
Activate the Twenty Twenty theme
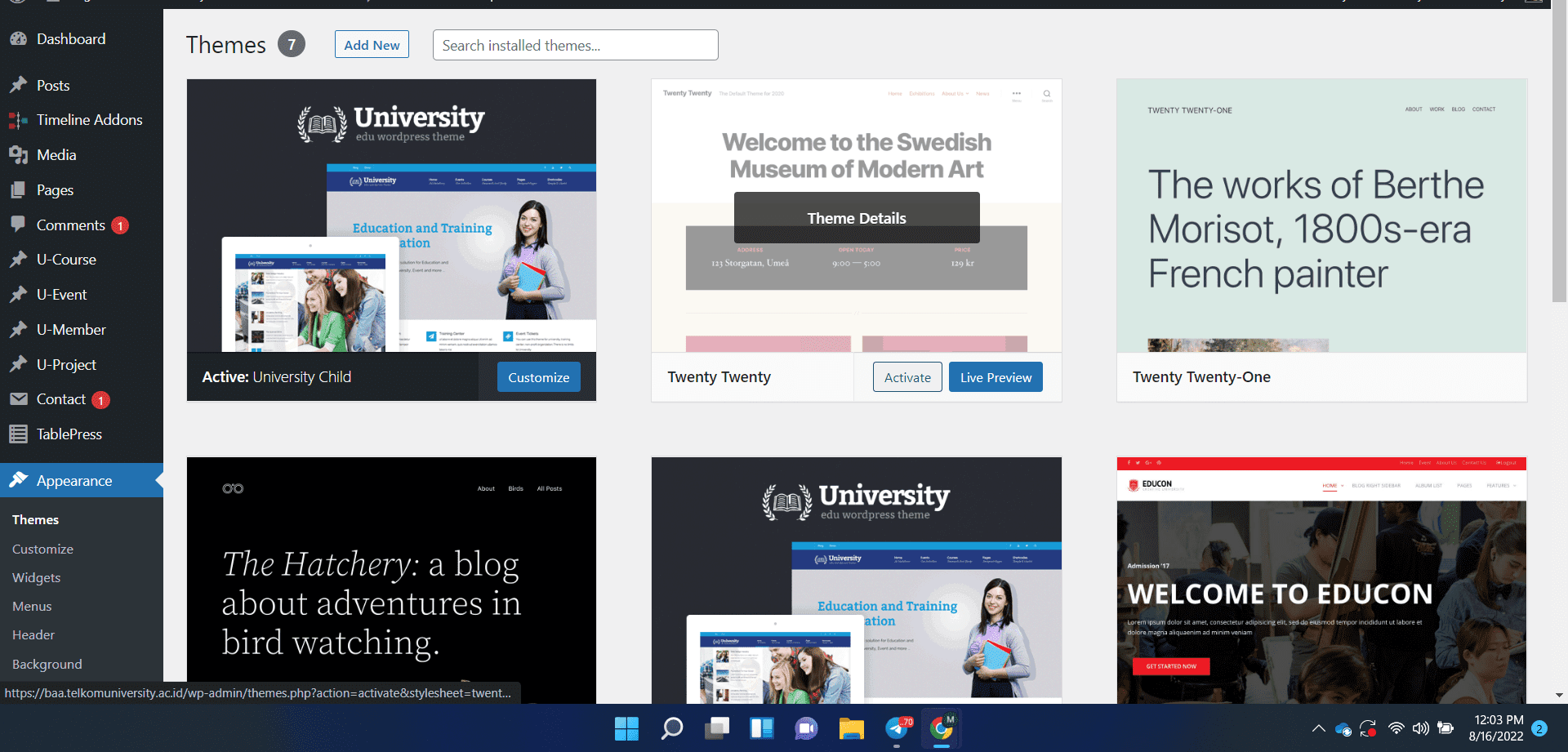pyautogui.click(x=907, y=377)
